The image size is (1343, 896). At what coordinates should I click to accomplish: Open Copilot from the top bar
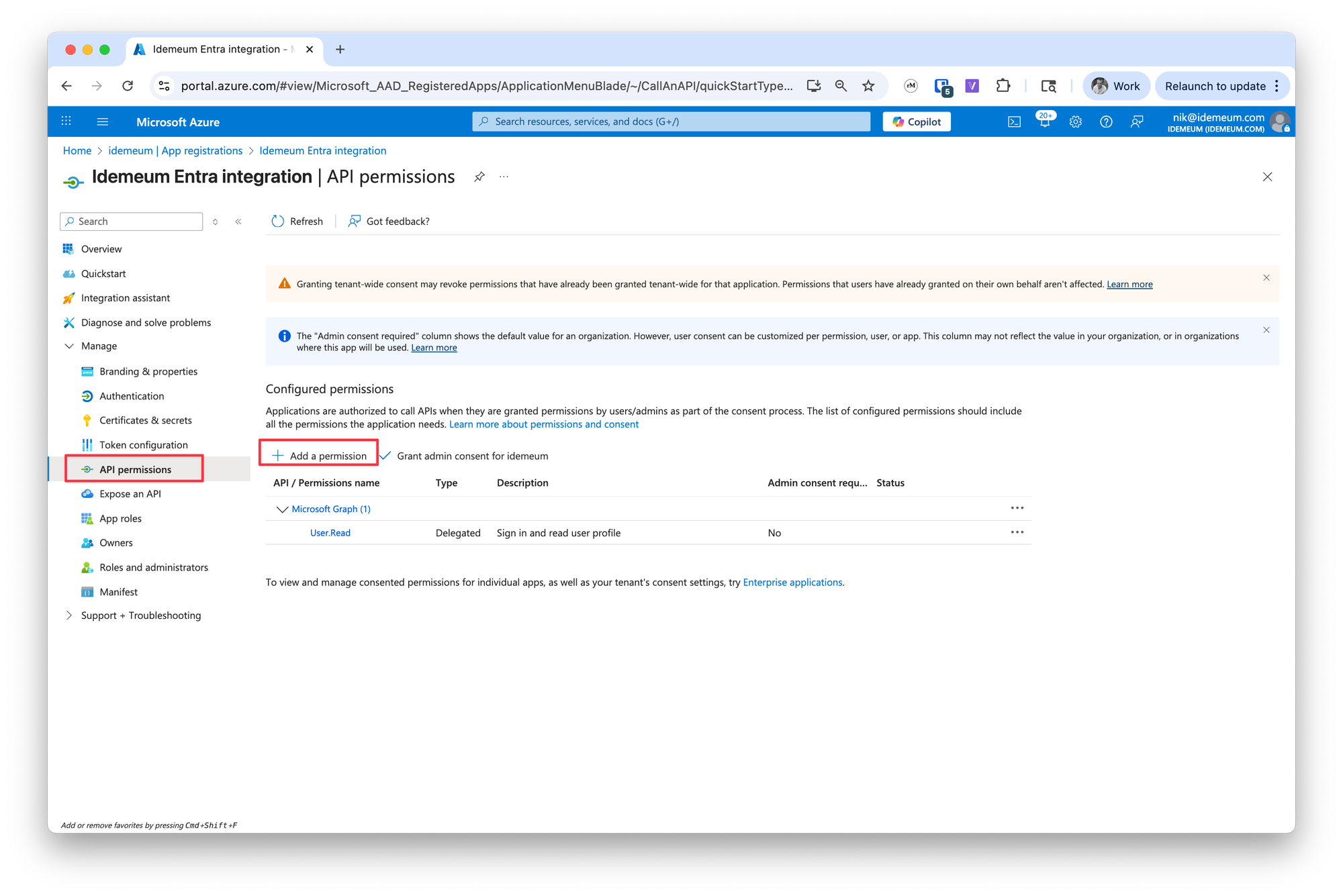[916, 121]
